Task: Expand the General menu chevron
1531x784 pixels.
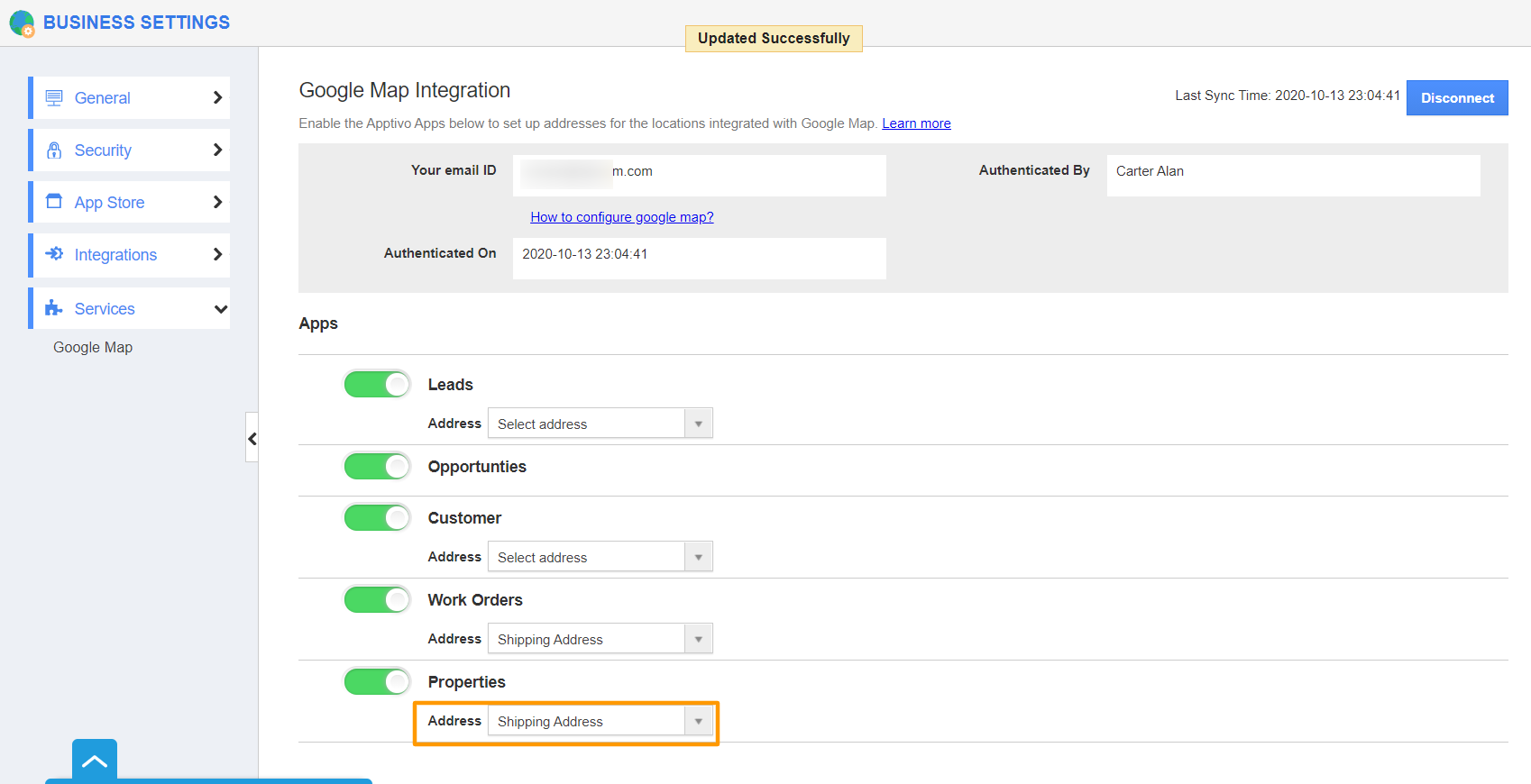Action: tap(217, 97)
